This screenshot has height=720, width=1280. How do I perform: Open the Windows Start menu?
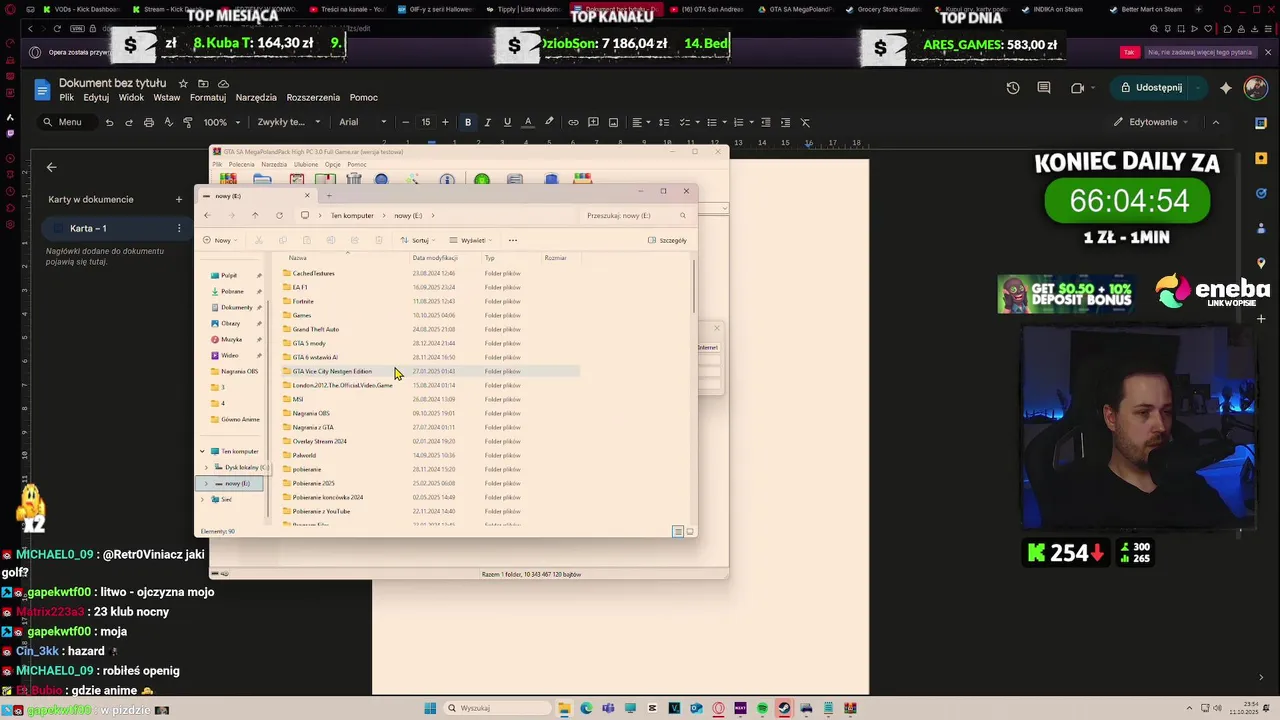click(x=430, y=708)
